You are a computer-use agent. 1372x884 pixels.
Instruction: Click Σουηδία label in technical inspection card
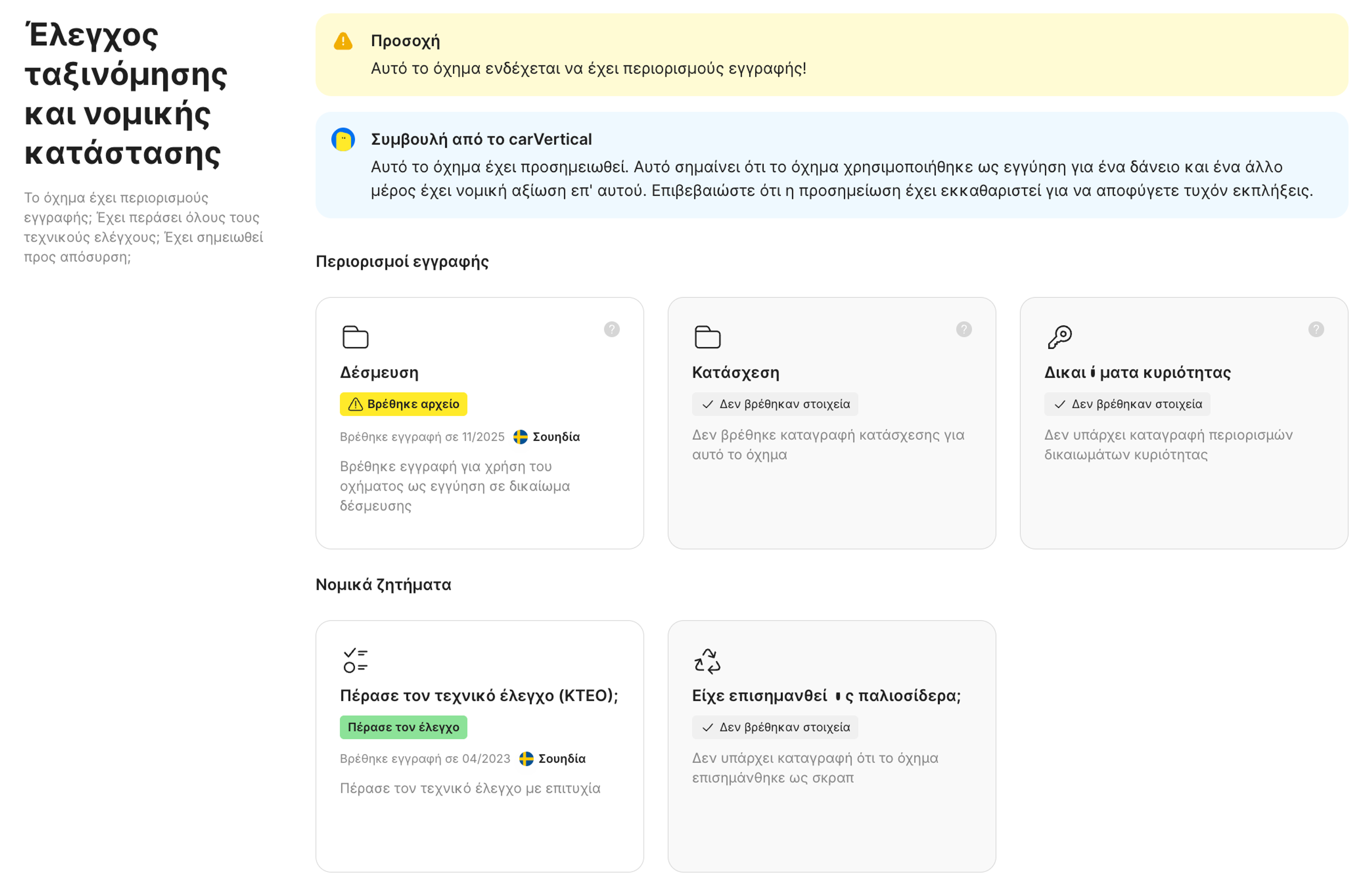point(561,759)
